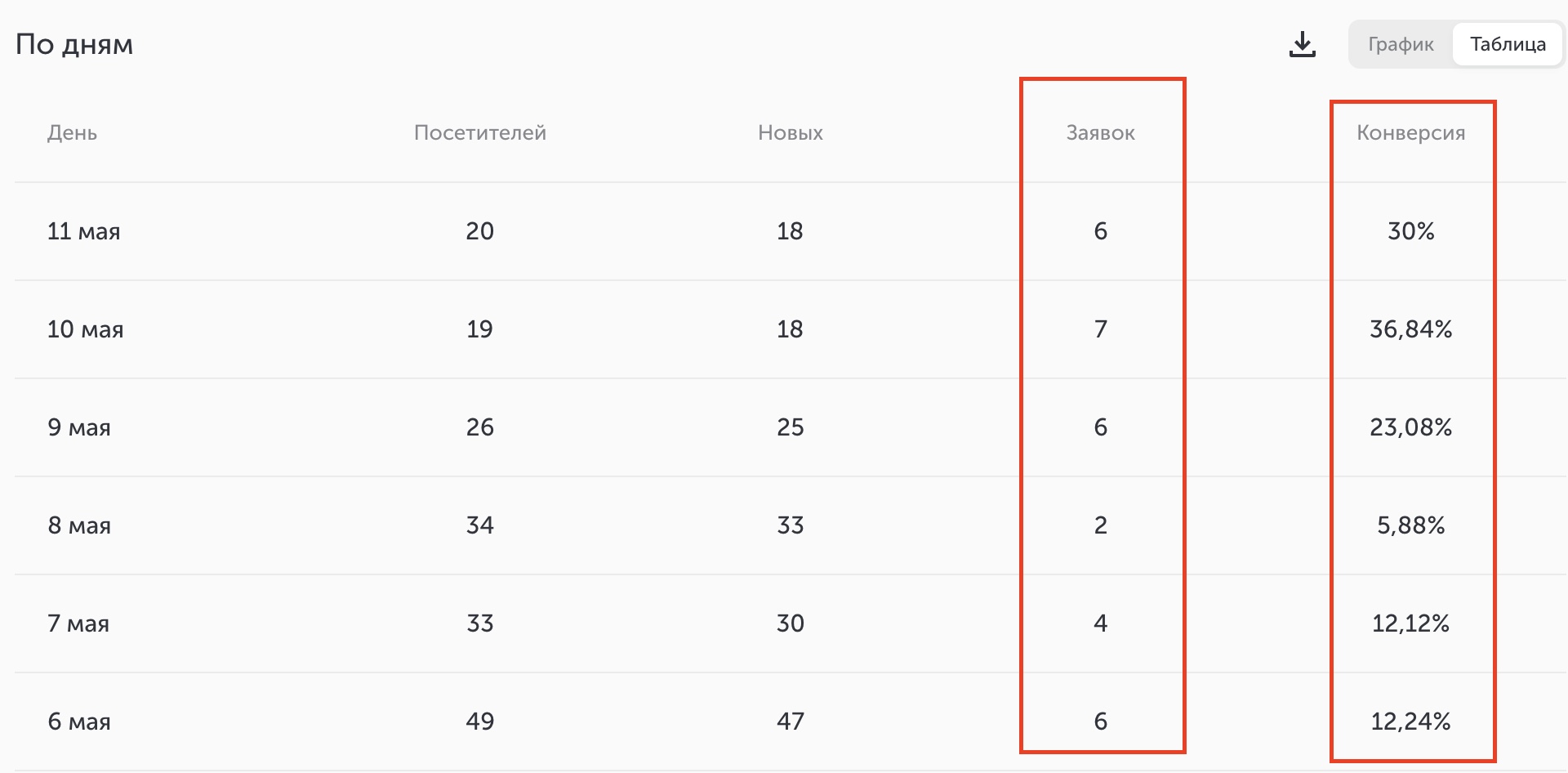Viewport: 1568px width, 773px height.
Task: Click the Новых column header
Action: coord(791,132)
